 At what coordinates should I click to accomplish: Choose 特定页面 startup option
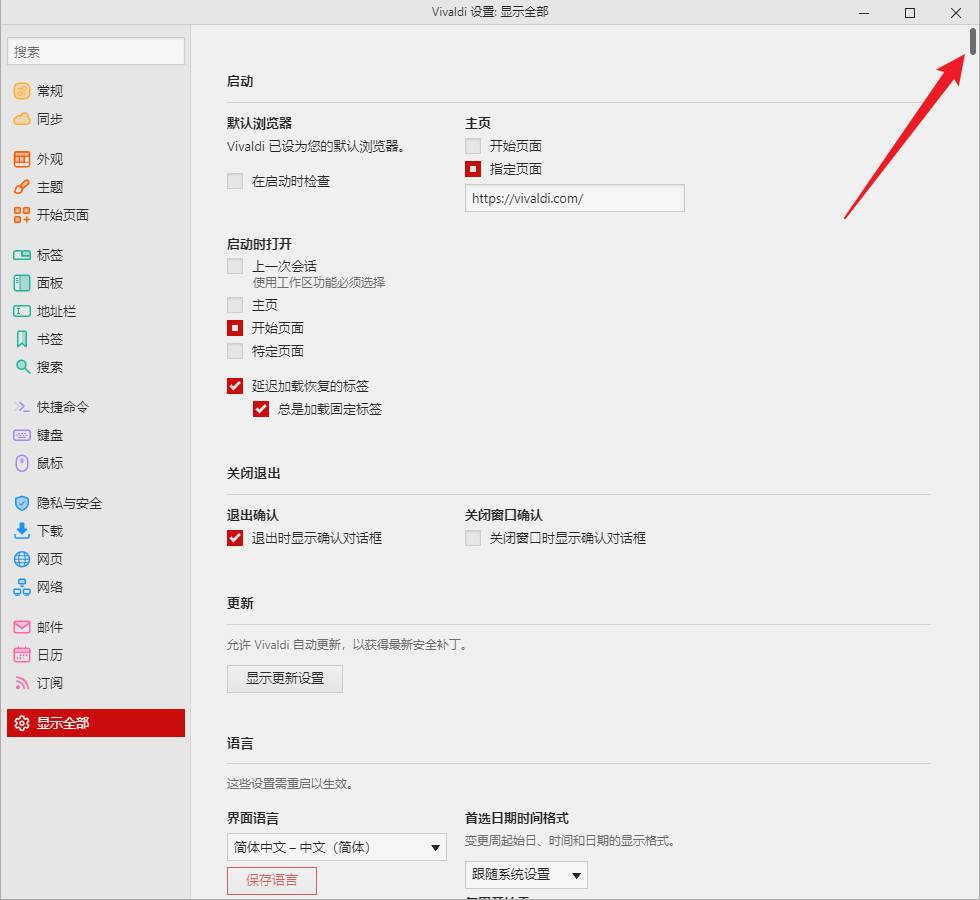click(x=235, y=351)
